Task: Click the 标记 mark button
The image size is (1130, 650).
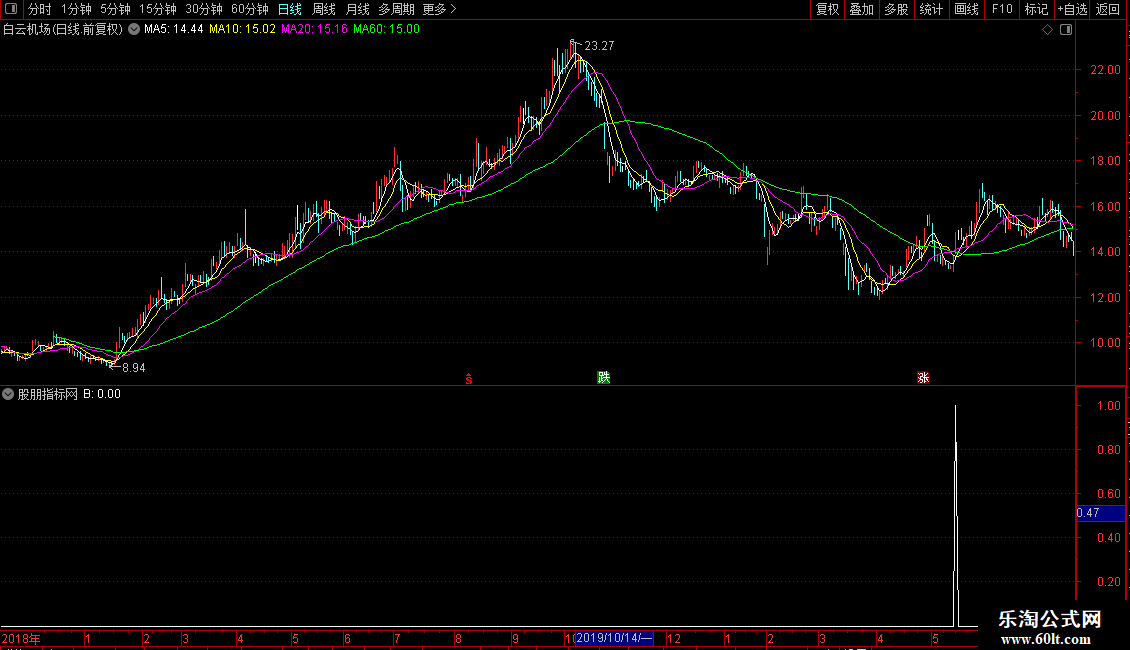Action: click(1036, 9)
